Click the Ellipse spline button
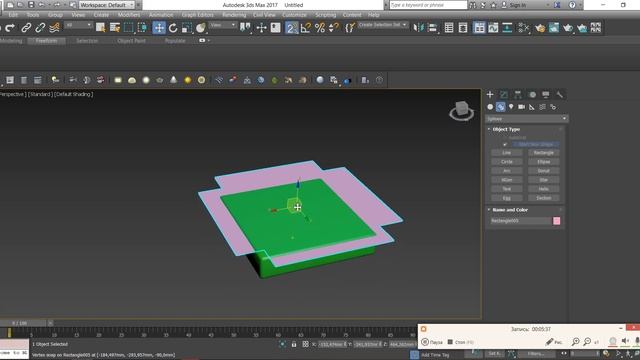This screenshot has height=360, width=640. click(x=544, y=162)
